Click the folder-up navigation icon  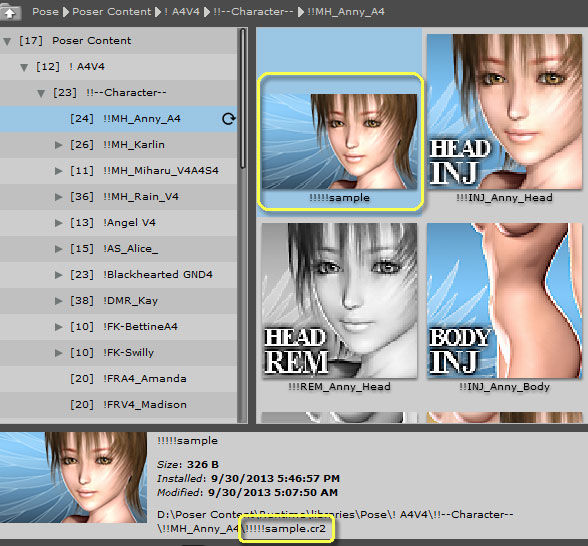10,12
